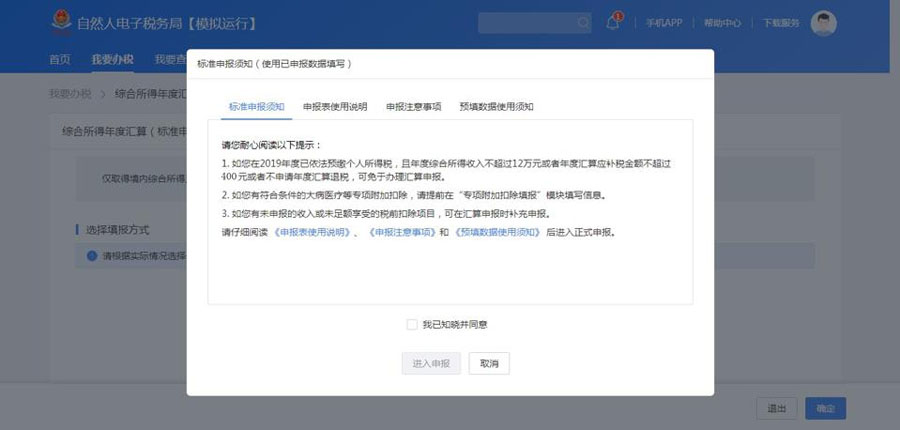The height and width of the screenshot is (430, 900).
Task: Click the info icon in the blue notice bar
Action: 93,256
